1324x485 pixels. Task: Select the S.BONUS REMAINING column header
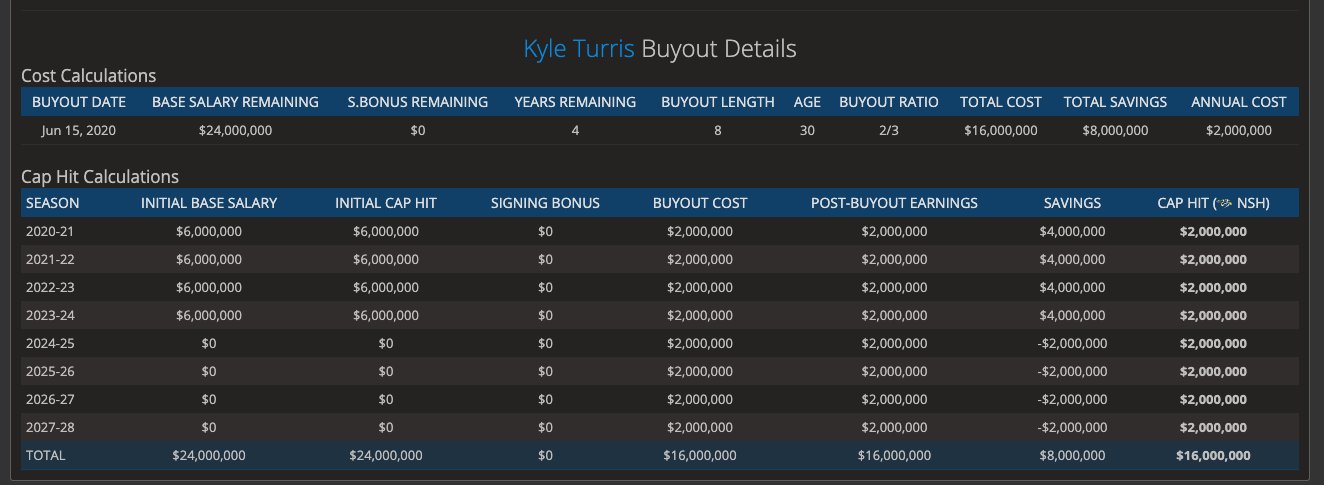click(x=418, y=102)
